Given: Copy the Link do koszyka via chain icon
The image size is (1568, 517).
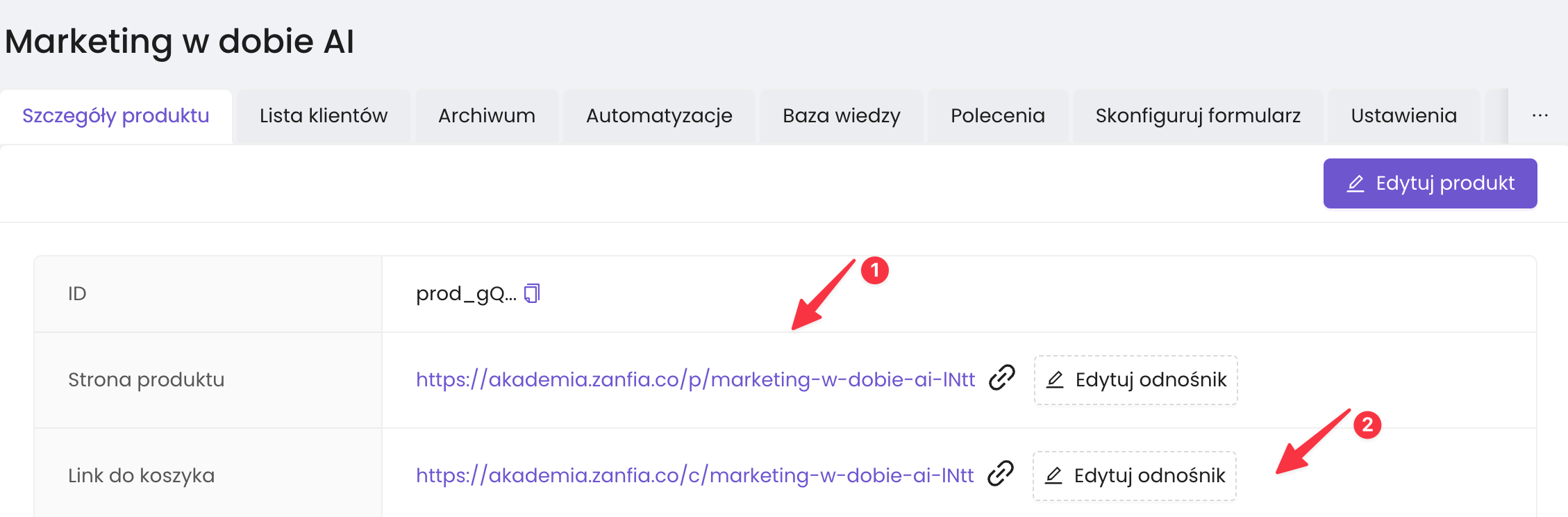Looking at the screenshot, I should coord(1000,475).
